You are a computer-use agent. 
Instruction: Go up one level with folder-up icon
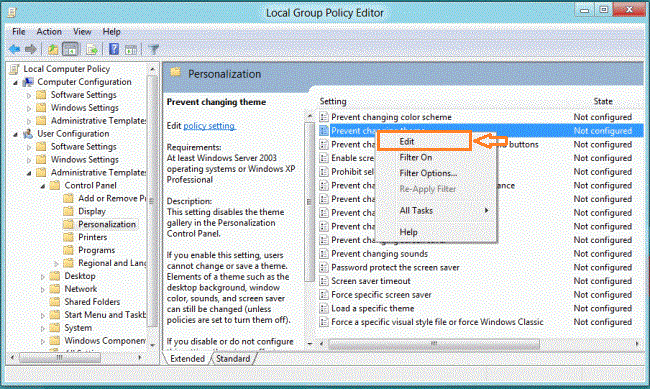click(x=53, y=49)
